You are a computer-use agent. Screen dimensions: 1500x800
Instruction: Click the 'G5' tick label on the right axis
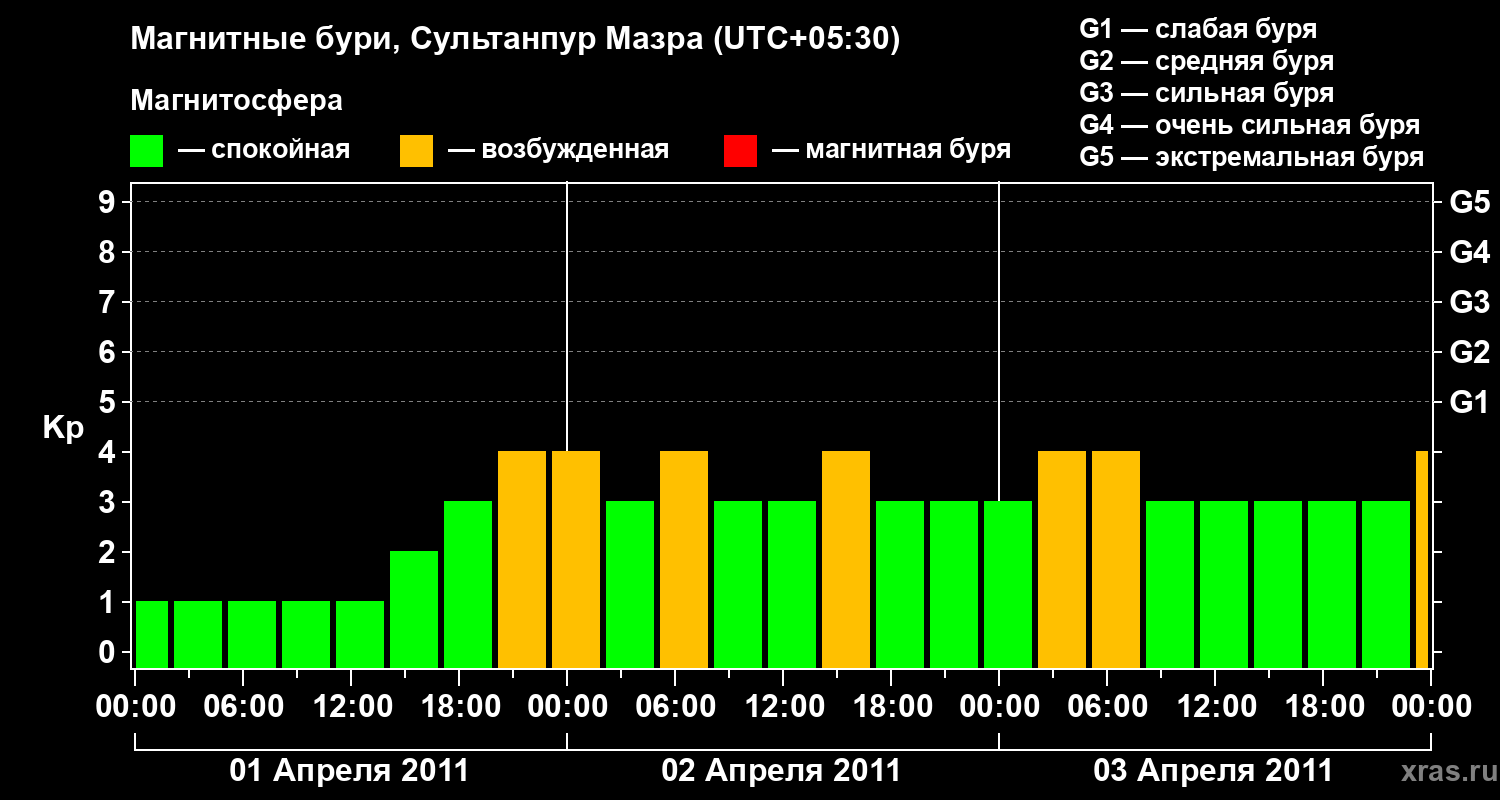(1470, 203)
